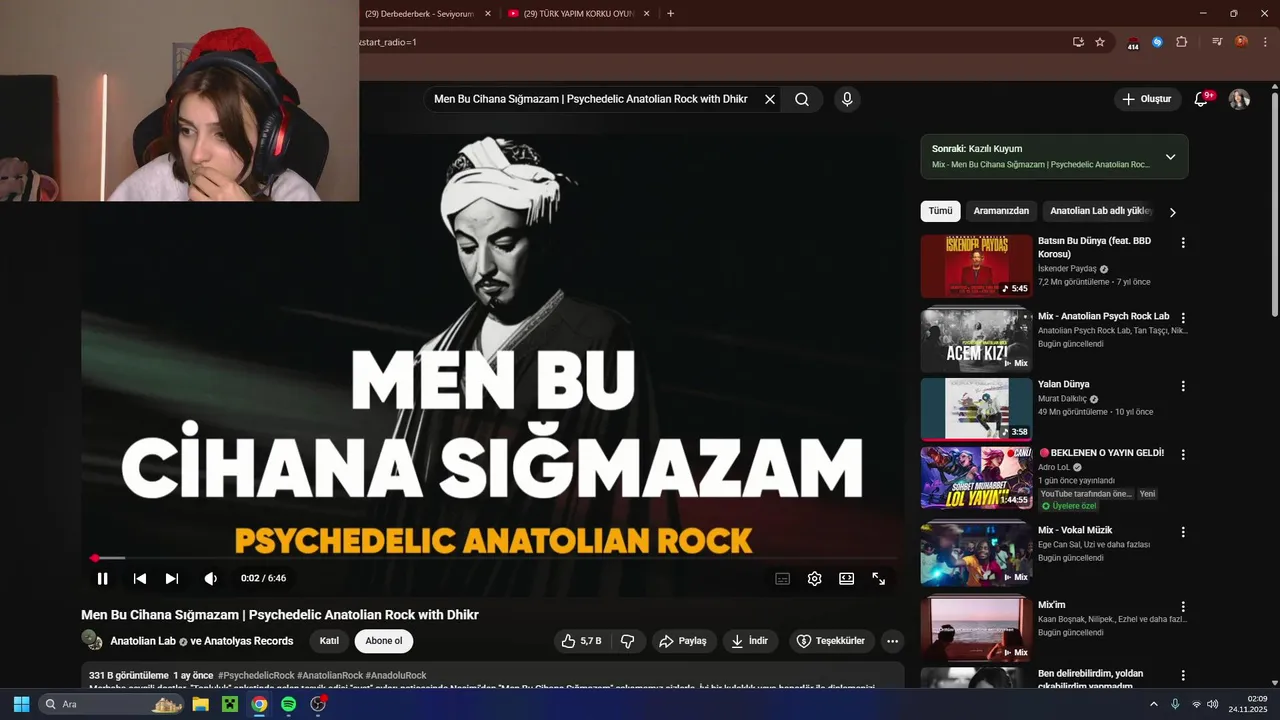The width and height of the screenshot is (1280, 720).
Task: Click the search magnifier button
Action: [802, 99]
